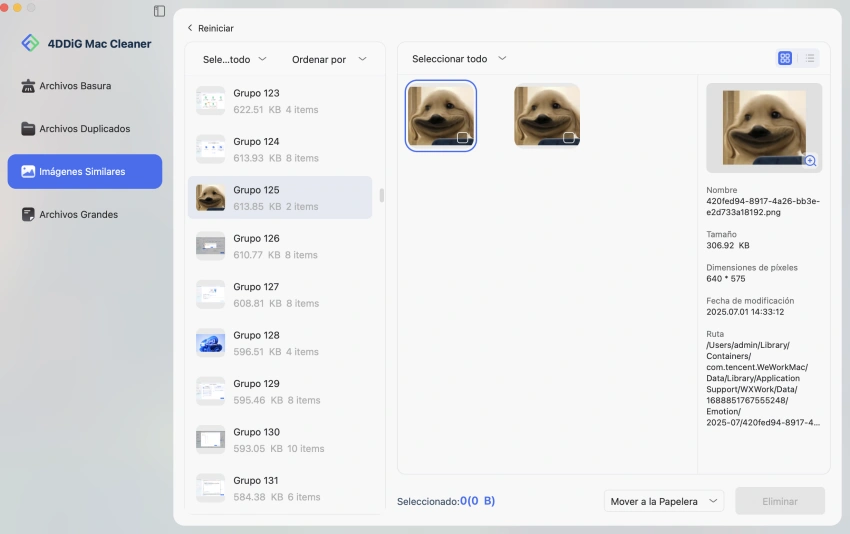
Task: Click the large preview image
Action: [764, 128]
